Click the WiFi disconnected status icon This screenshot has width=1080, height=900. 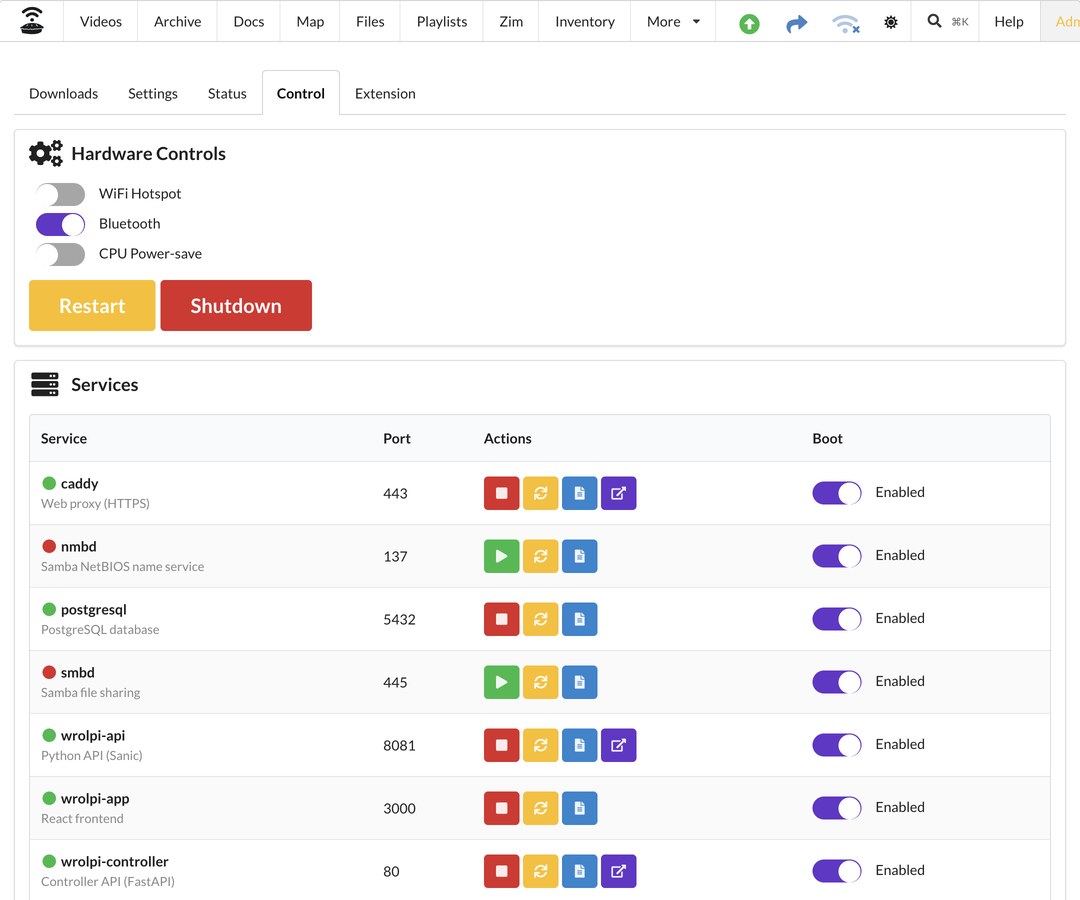[845, 24]
